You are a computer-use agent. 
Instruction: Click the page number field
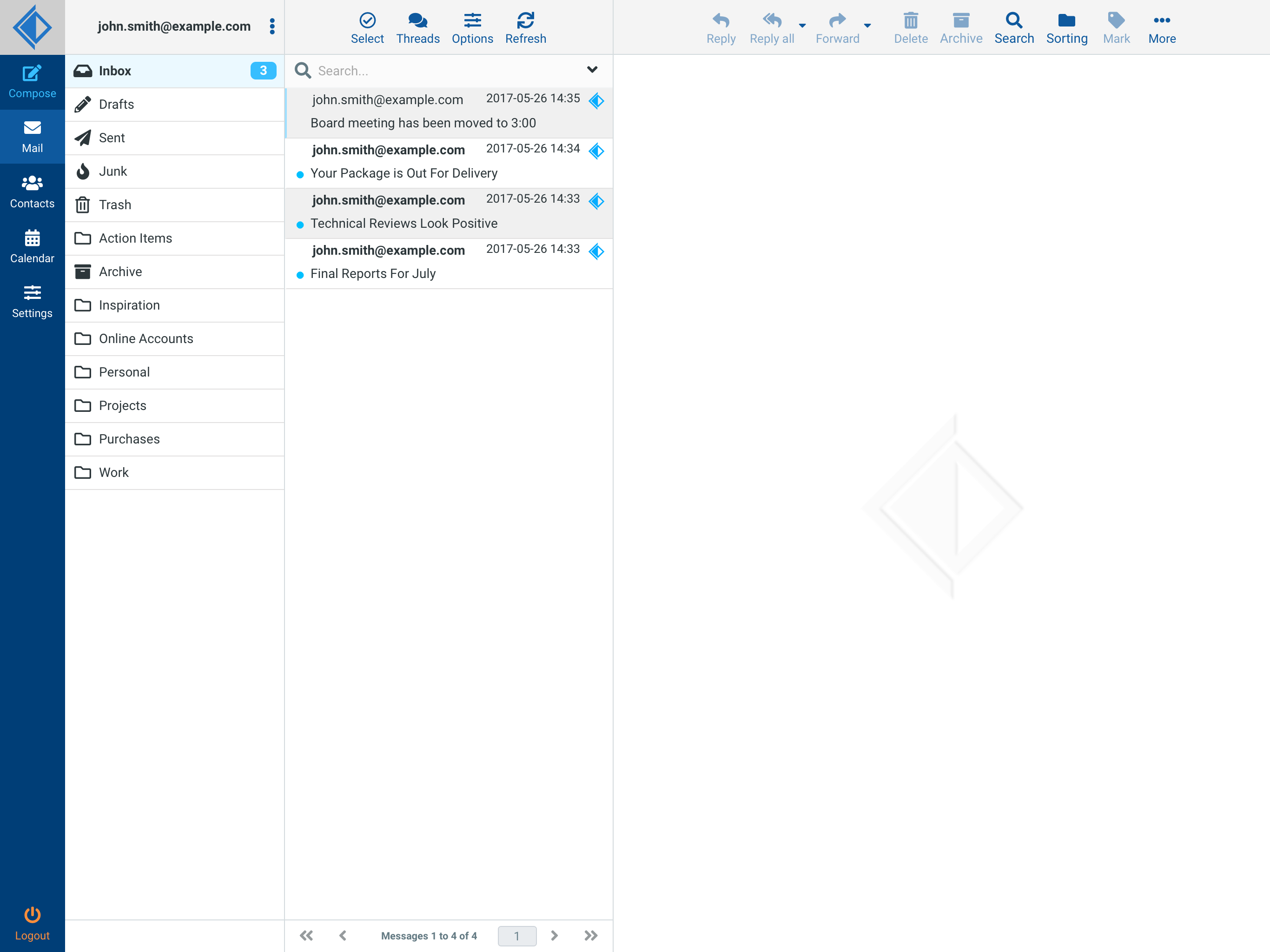coord(517,935)
